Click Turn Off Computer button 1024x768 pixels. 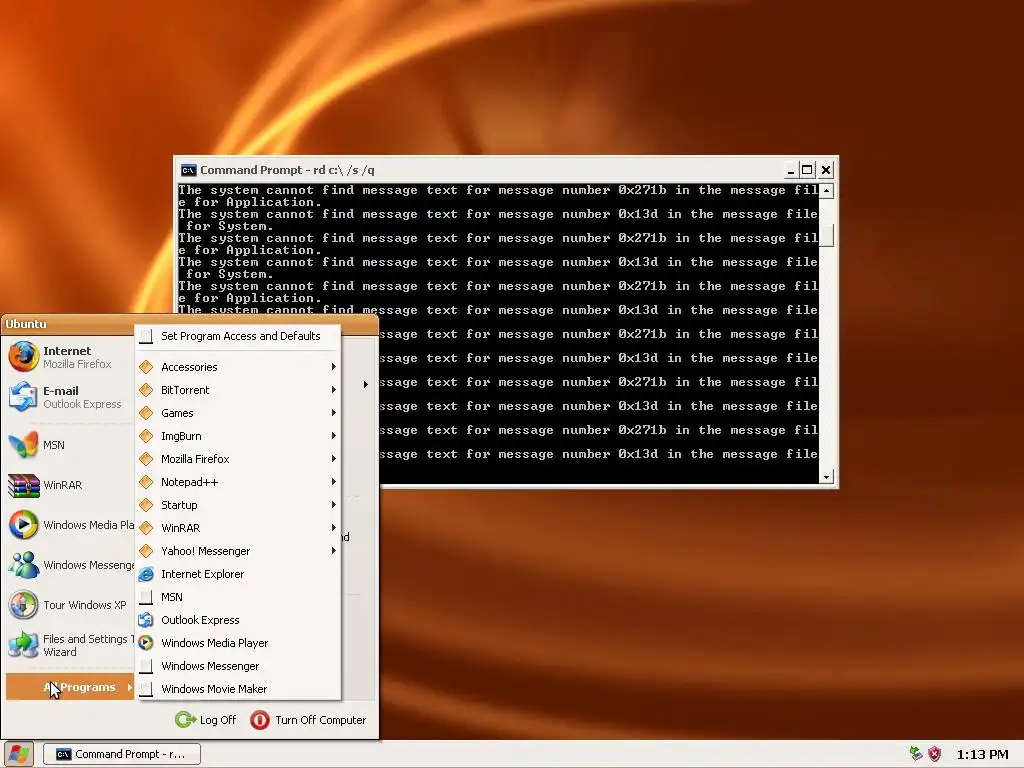(308, 720)
